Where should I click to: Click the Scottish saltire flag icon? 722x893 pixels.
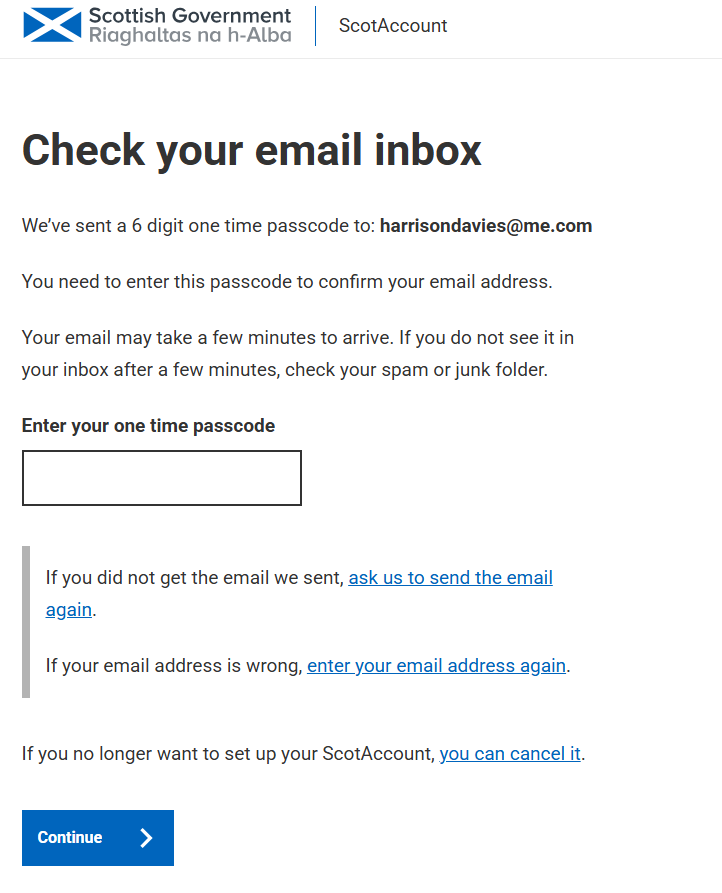tap(52, 25)
